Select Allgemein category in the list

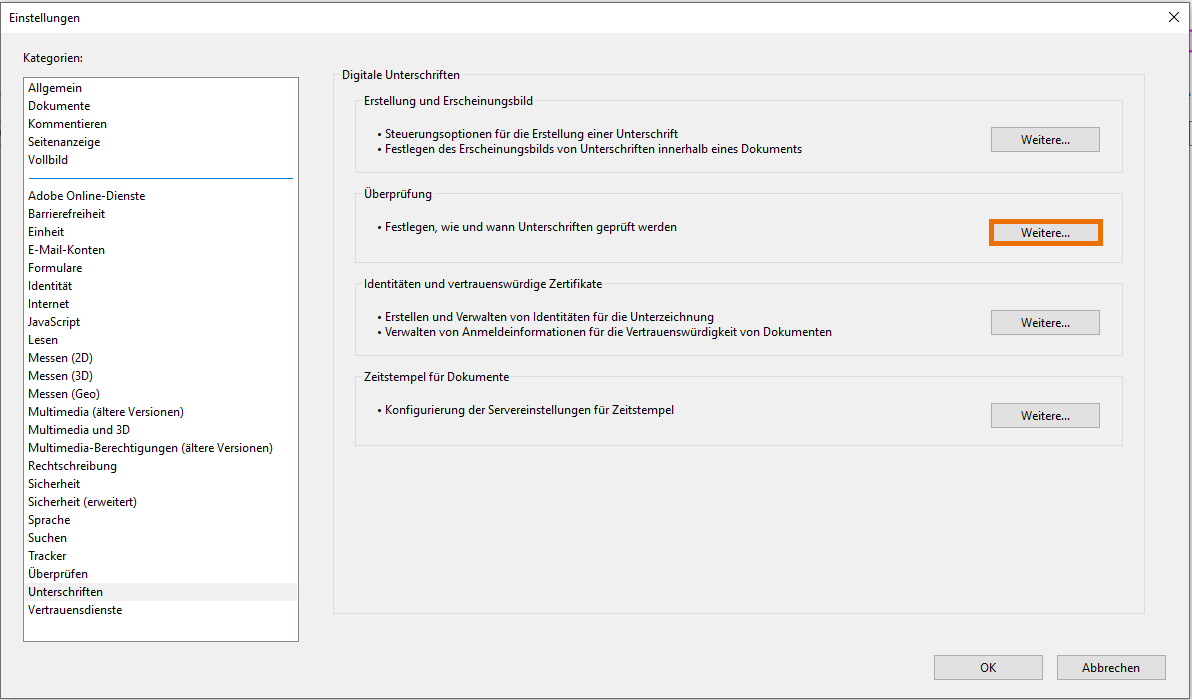(x=55, y=88)
